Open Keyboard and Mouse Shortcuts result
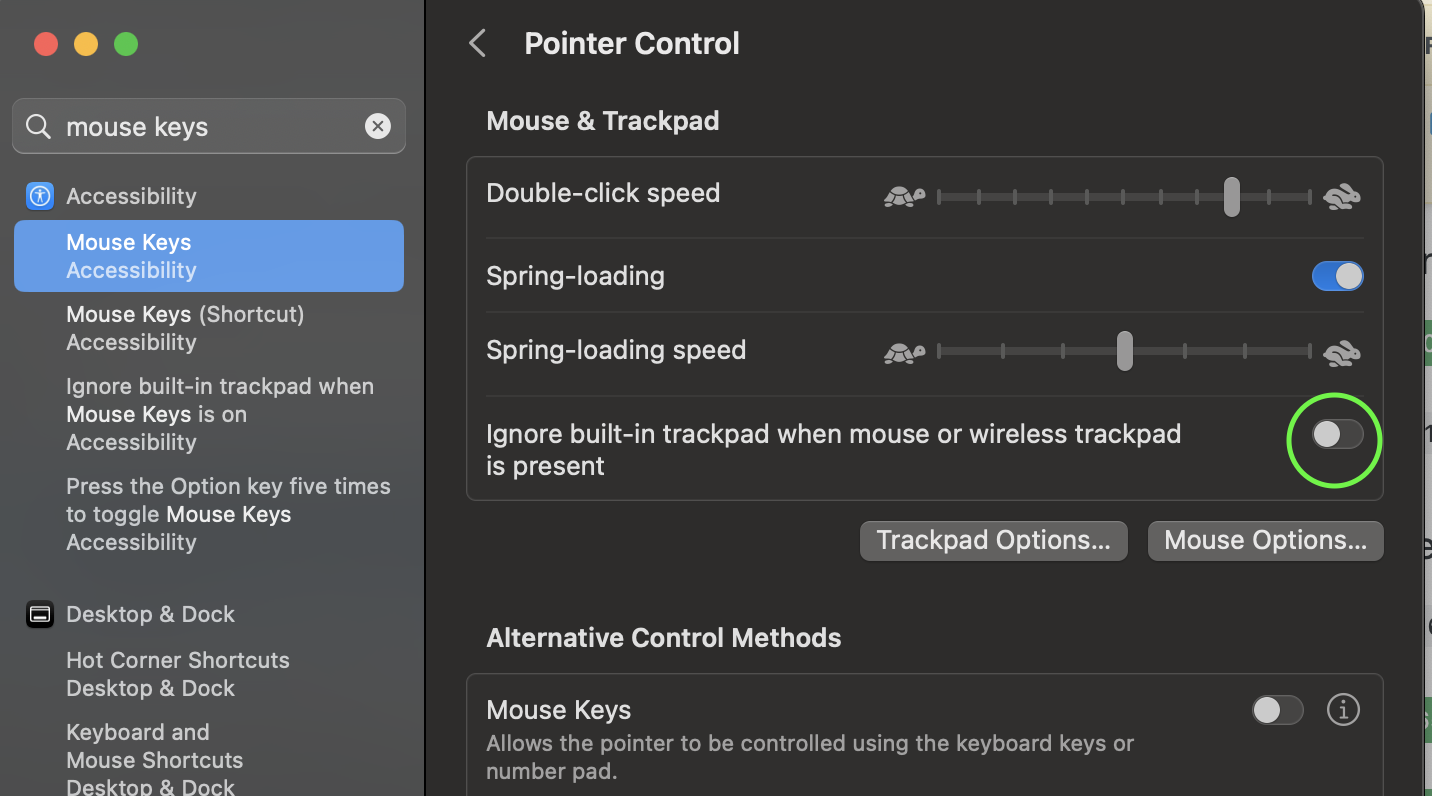Viewport: 1432px width, 796px height. click(x=155, y=758)
